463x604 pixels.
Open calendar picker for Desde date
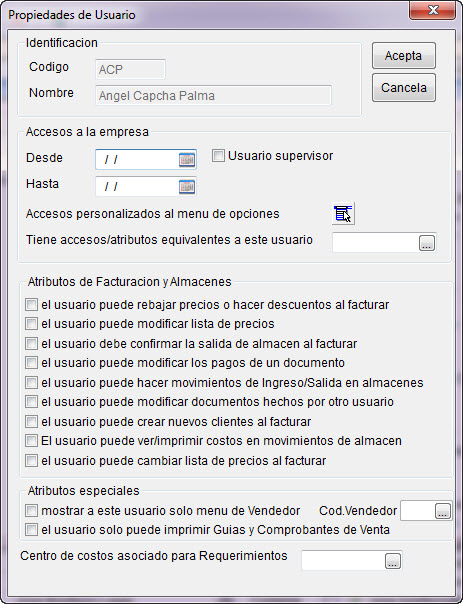click(187, 159)
